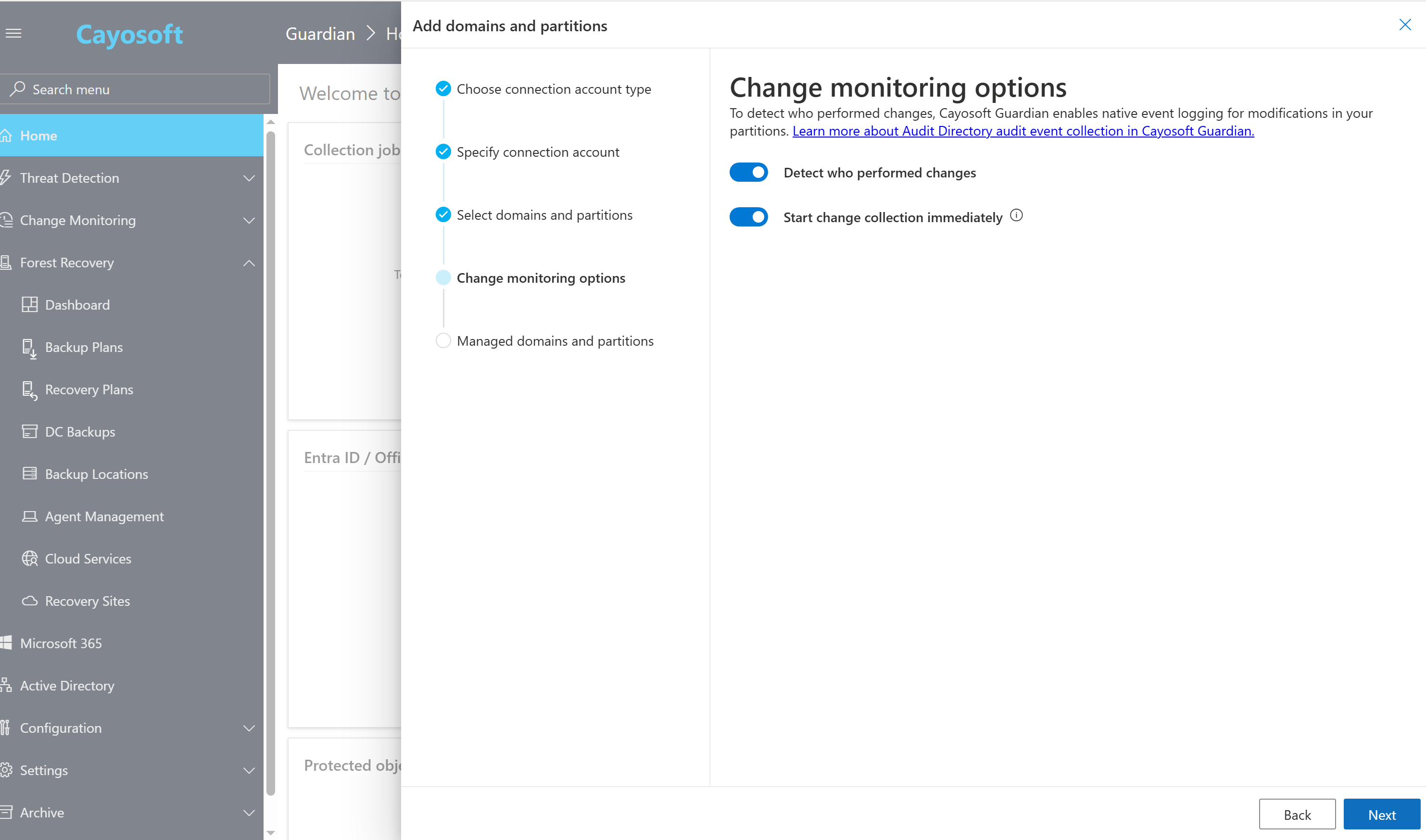Expand the Threat Detection menu
Viewport: 1426px width, 840px height.
click(249, 178)
